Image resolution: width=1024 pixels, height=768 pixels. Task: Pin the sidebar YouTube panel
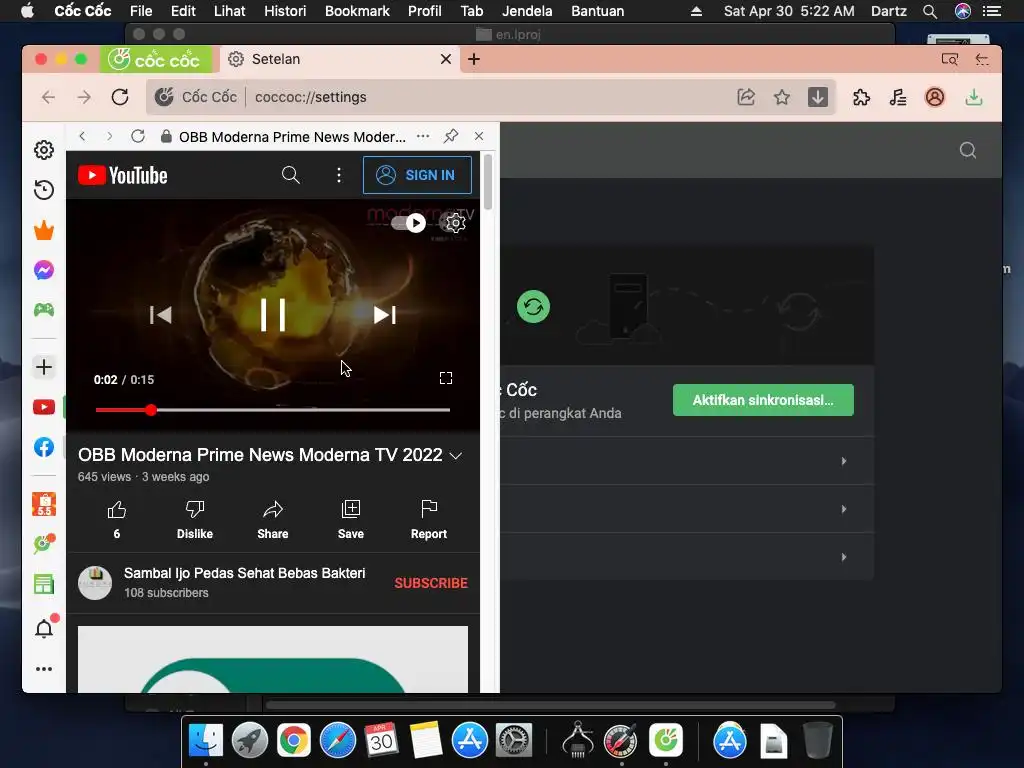click(451, 136)
